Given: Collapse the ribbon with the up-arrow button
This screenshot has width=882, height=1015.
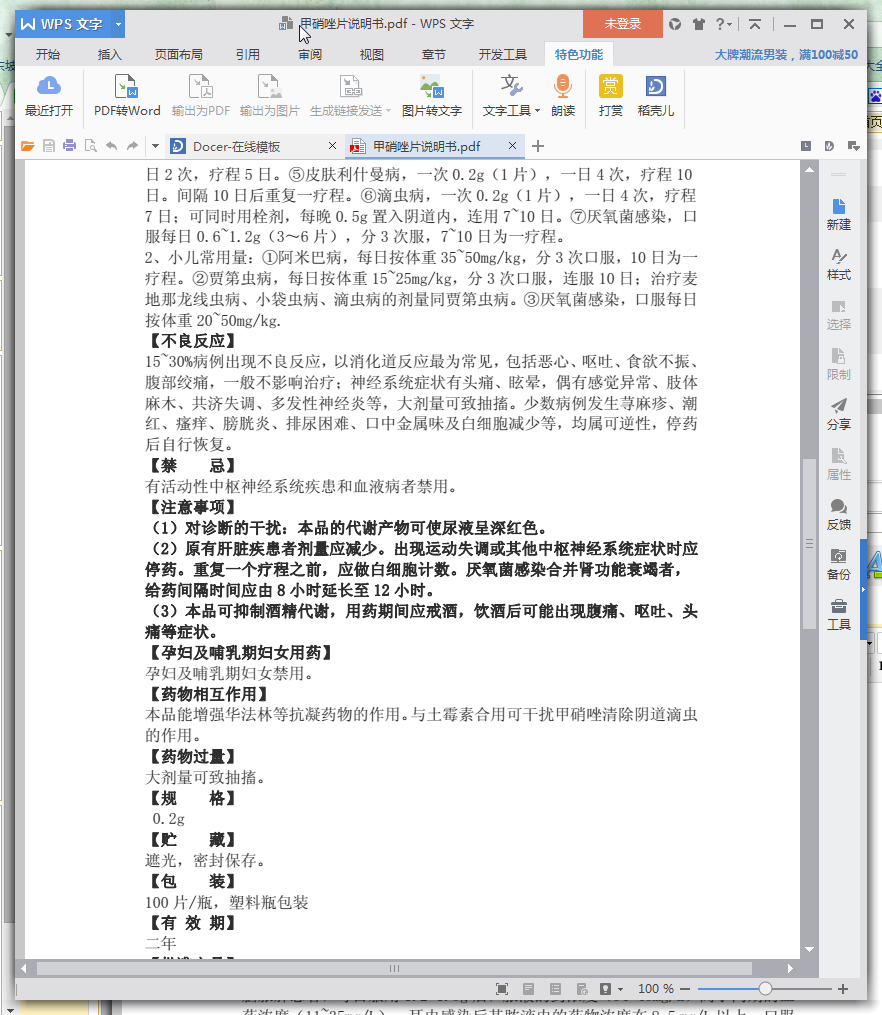Looking at the screenshot, I should [755, 25].
